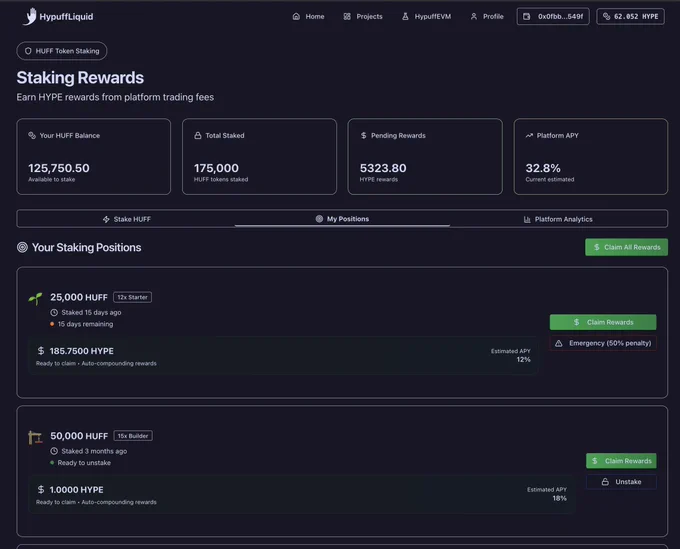This screenshot has height=549, width=680.
Task: Click the Ready to unstake status text
Action: [x=84, y=463]
